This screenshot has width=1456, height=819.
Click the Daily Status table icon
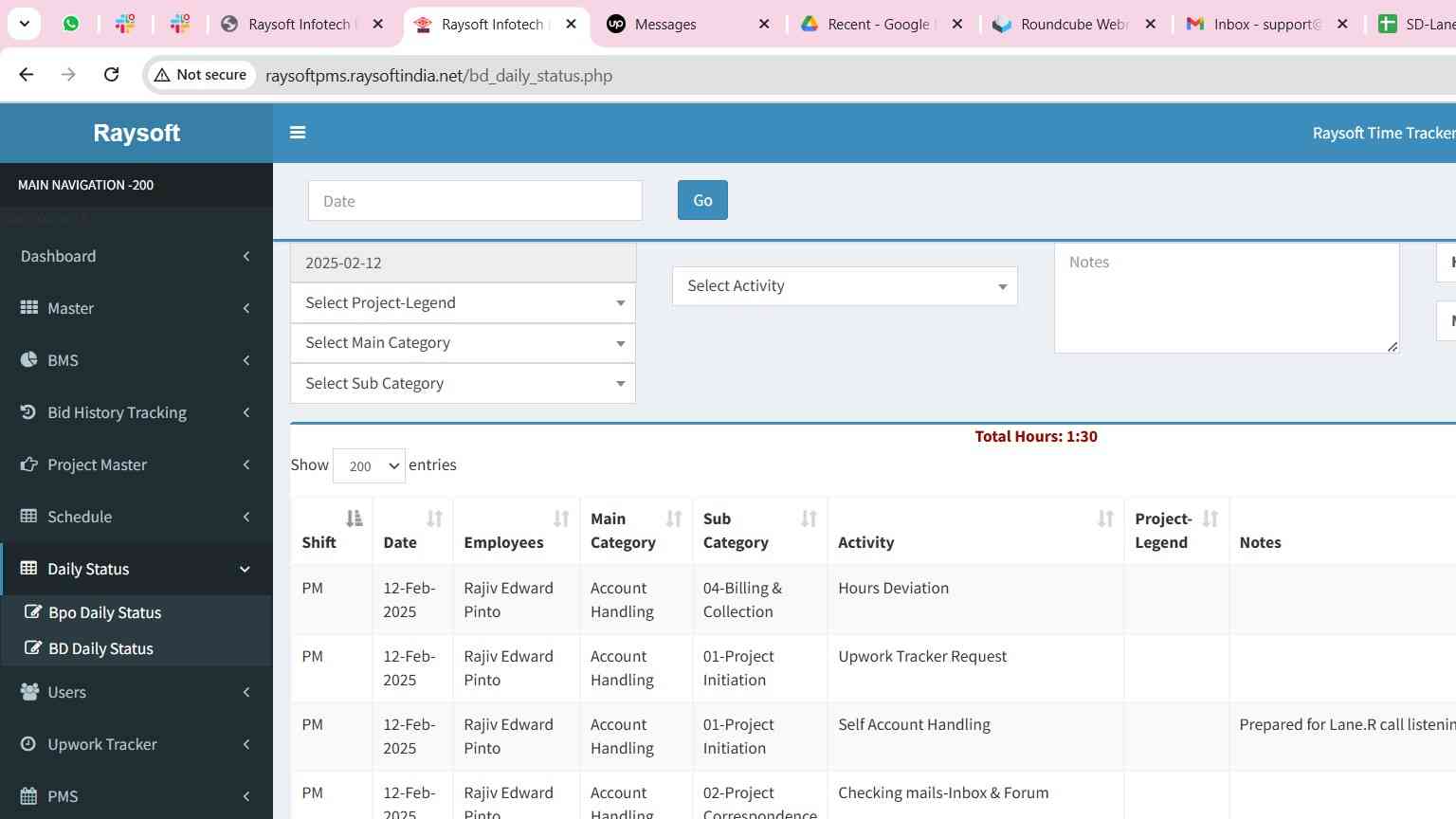(29, 568)
